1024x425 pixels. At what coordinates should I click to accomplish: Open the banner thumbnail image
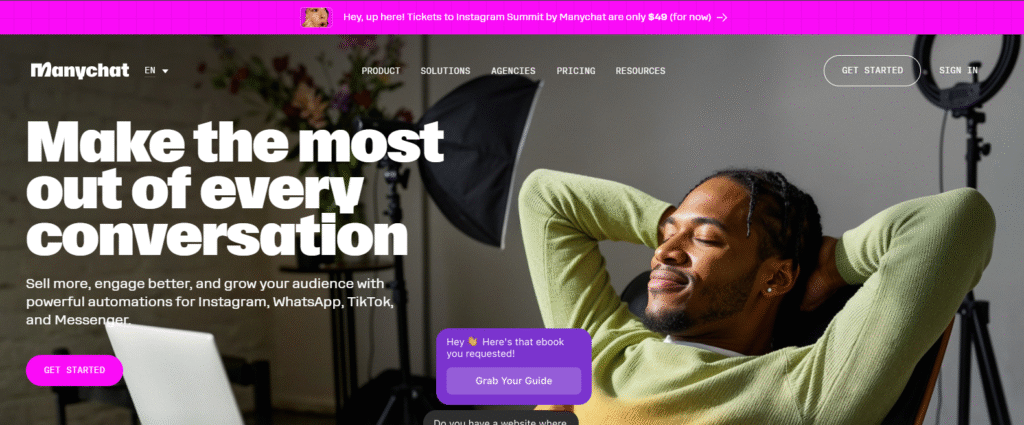coord(317,17)
